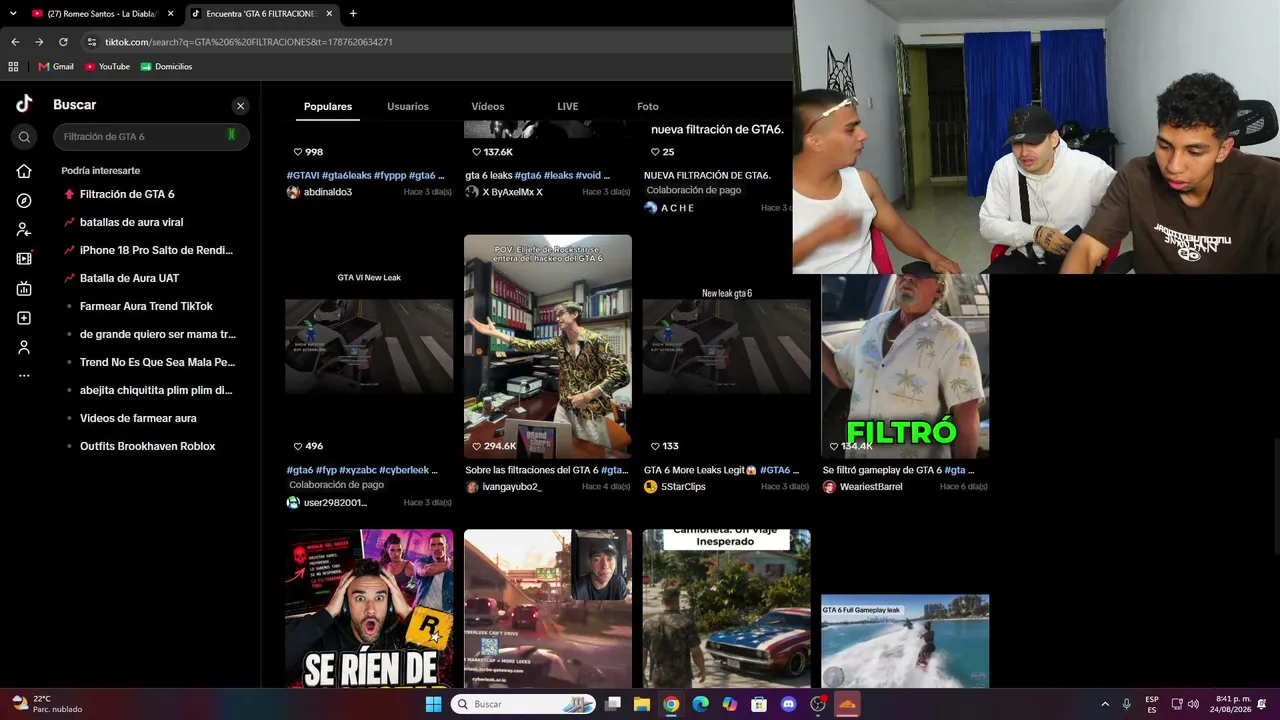1280x720 pixels.
Task: Select suggestion 'de grande quiero ser mama tr...'
Action: coord(157,334)
